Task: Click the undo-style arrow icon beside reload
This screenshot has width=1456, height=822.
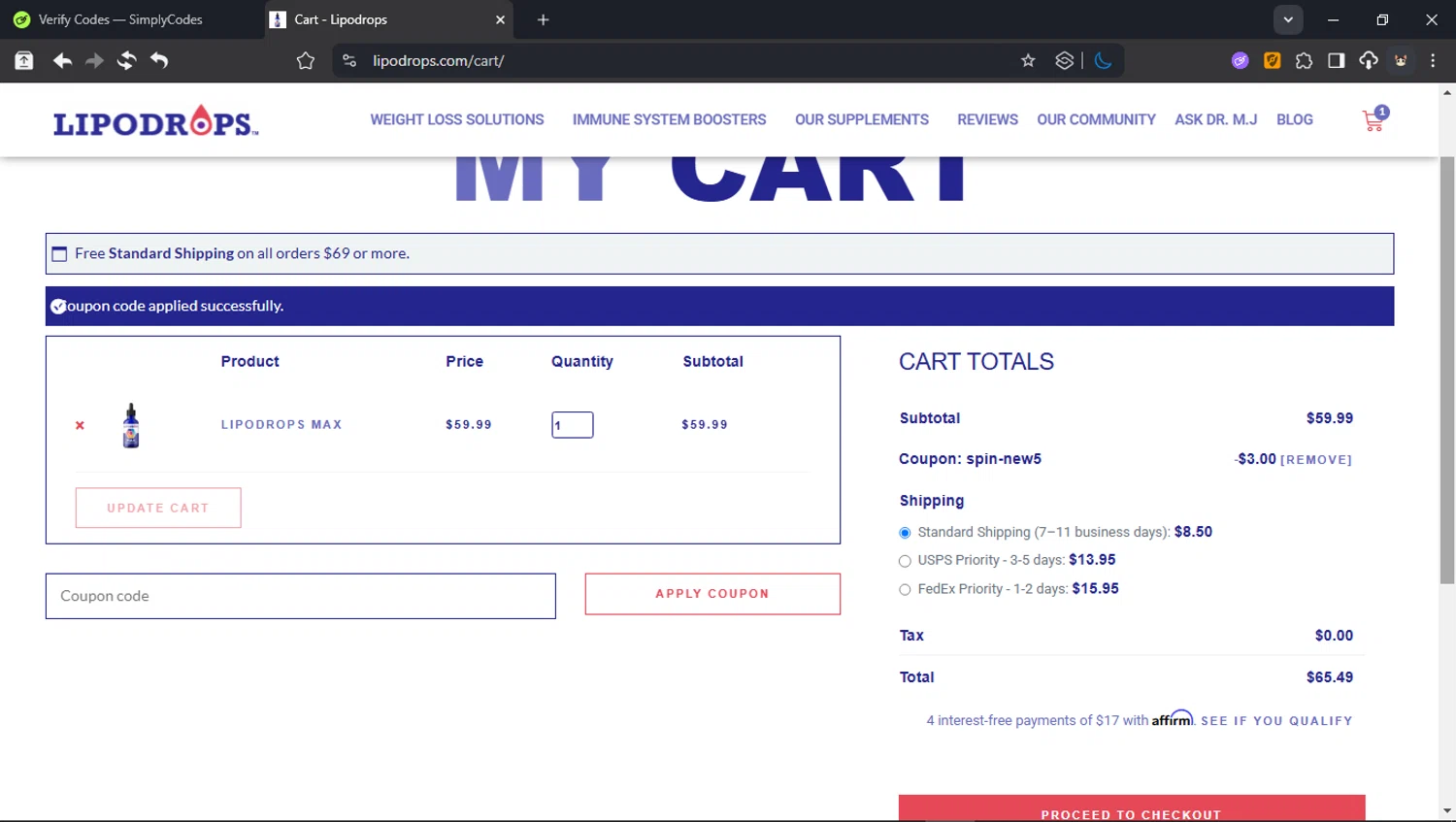Action: 159,60
